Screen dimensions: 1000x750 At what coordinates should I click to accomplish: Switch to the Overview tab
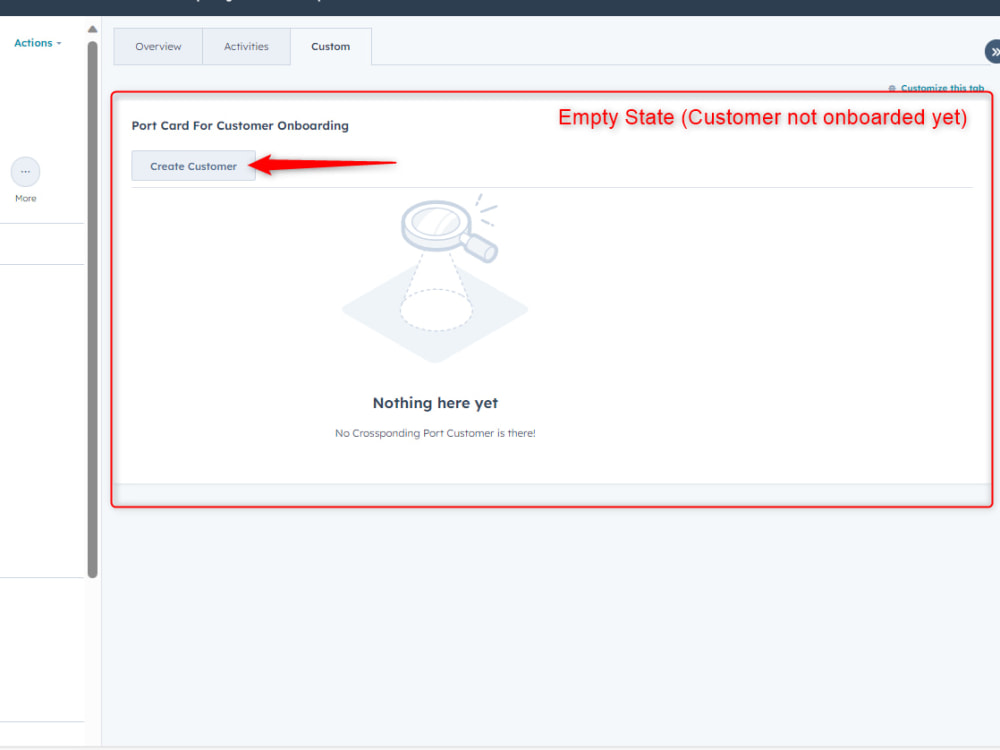click(x=157, y=46)
